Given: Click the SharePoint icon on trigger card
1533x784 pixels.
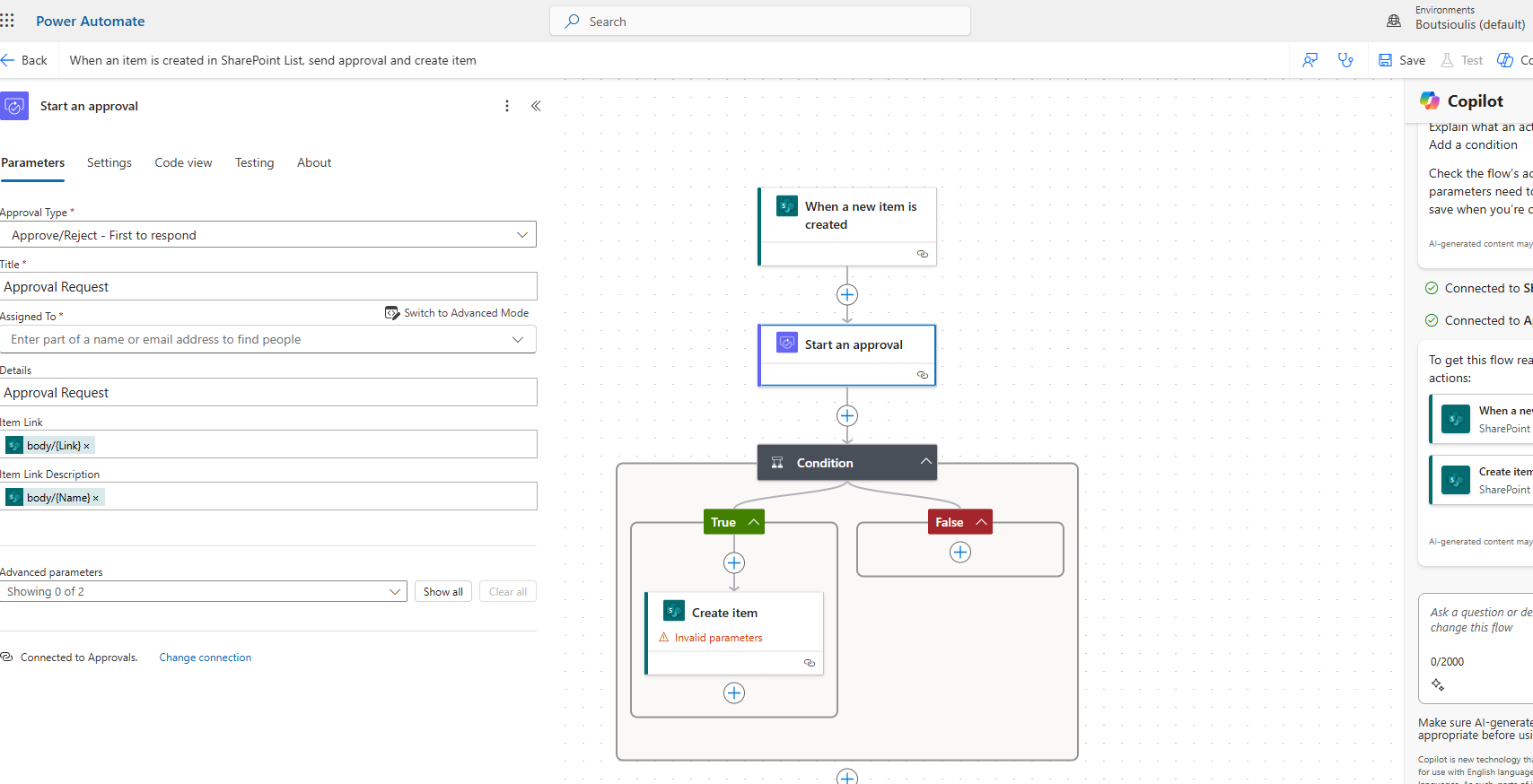Looking at the screenshot, I should pos(787,206).
